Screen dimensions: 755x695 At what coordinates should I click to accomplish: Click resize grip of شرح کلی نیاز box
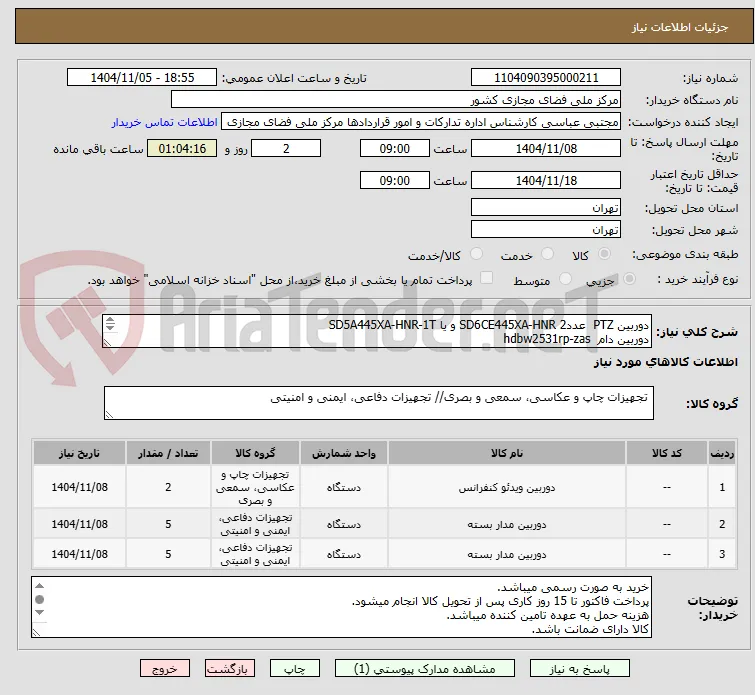click(x=107, y=342)
